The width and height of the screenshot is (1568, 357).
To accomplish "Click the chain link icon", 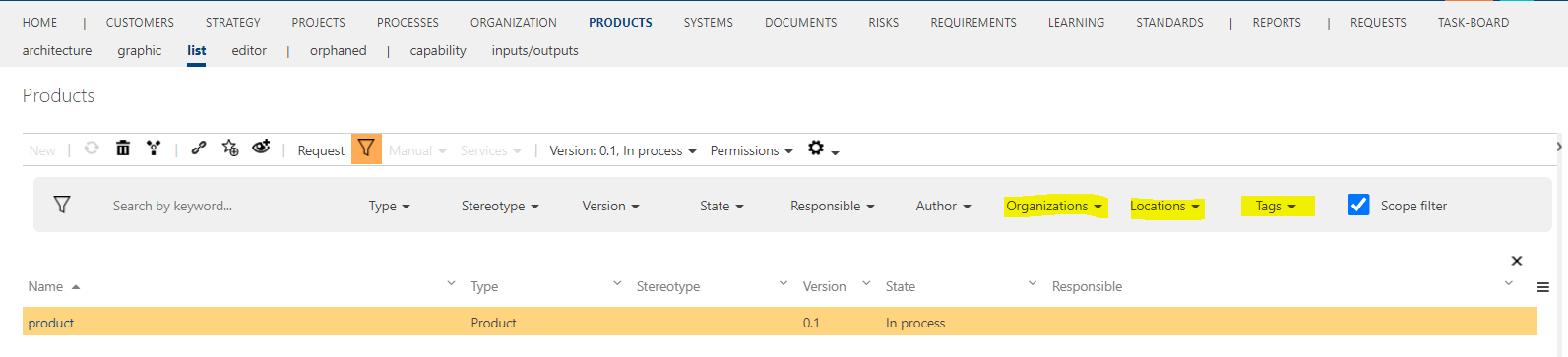I will coord(199,149).
